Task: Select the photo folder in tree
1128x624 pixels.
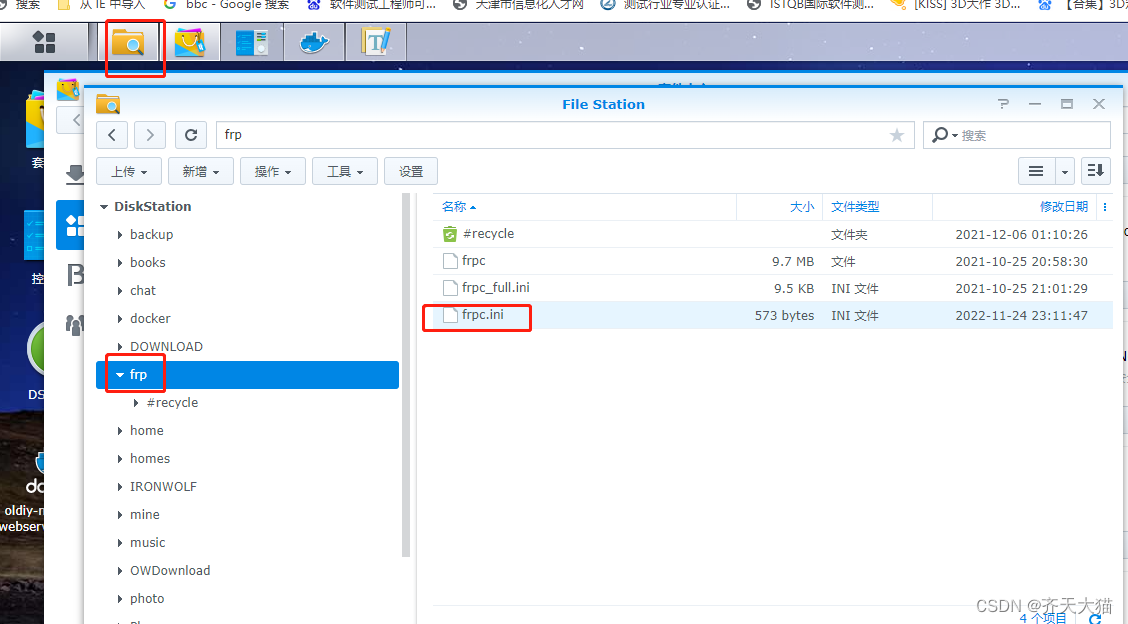Action: (x=147, y=599)
